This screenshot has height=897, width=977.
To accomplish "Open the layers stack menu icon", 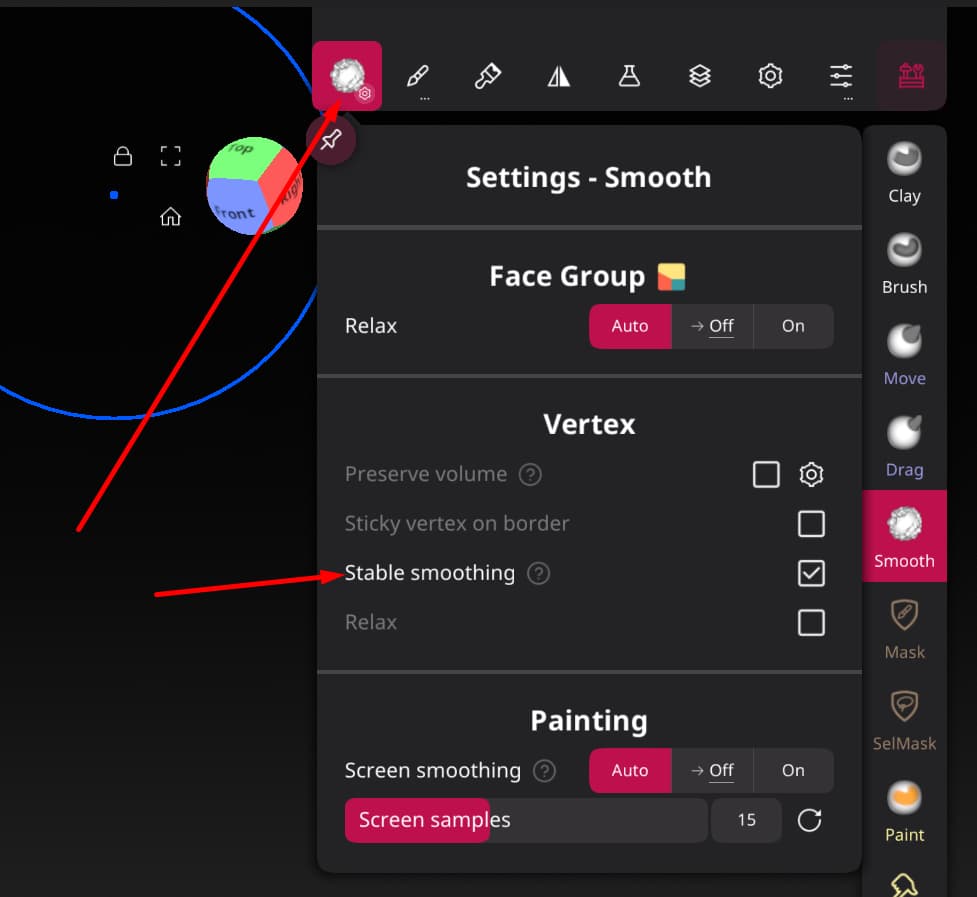I will 700,76.
